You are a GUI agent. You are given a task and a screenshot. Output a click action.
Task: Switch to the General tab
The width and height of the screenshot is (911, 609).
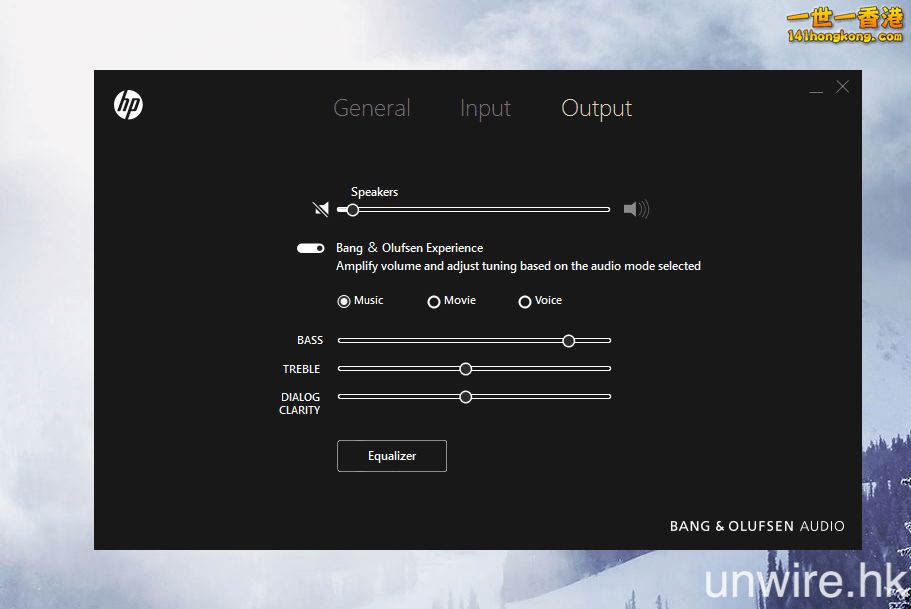(372, 108)
